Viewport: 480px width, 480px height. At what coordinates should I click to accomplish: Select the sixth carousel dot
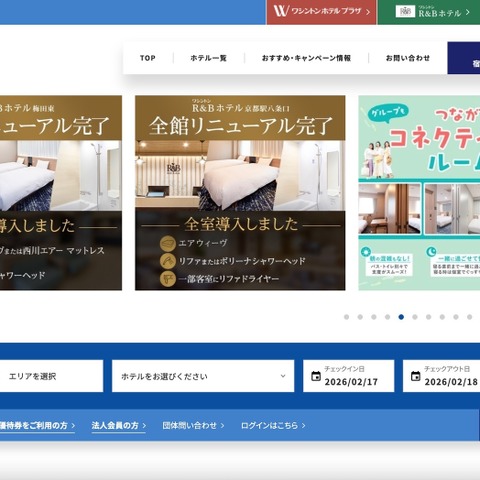click(x=415, y=317)
